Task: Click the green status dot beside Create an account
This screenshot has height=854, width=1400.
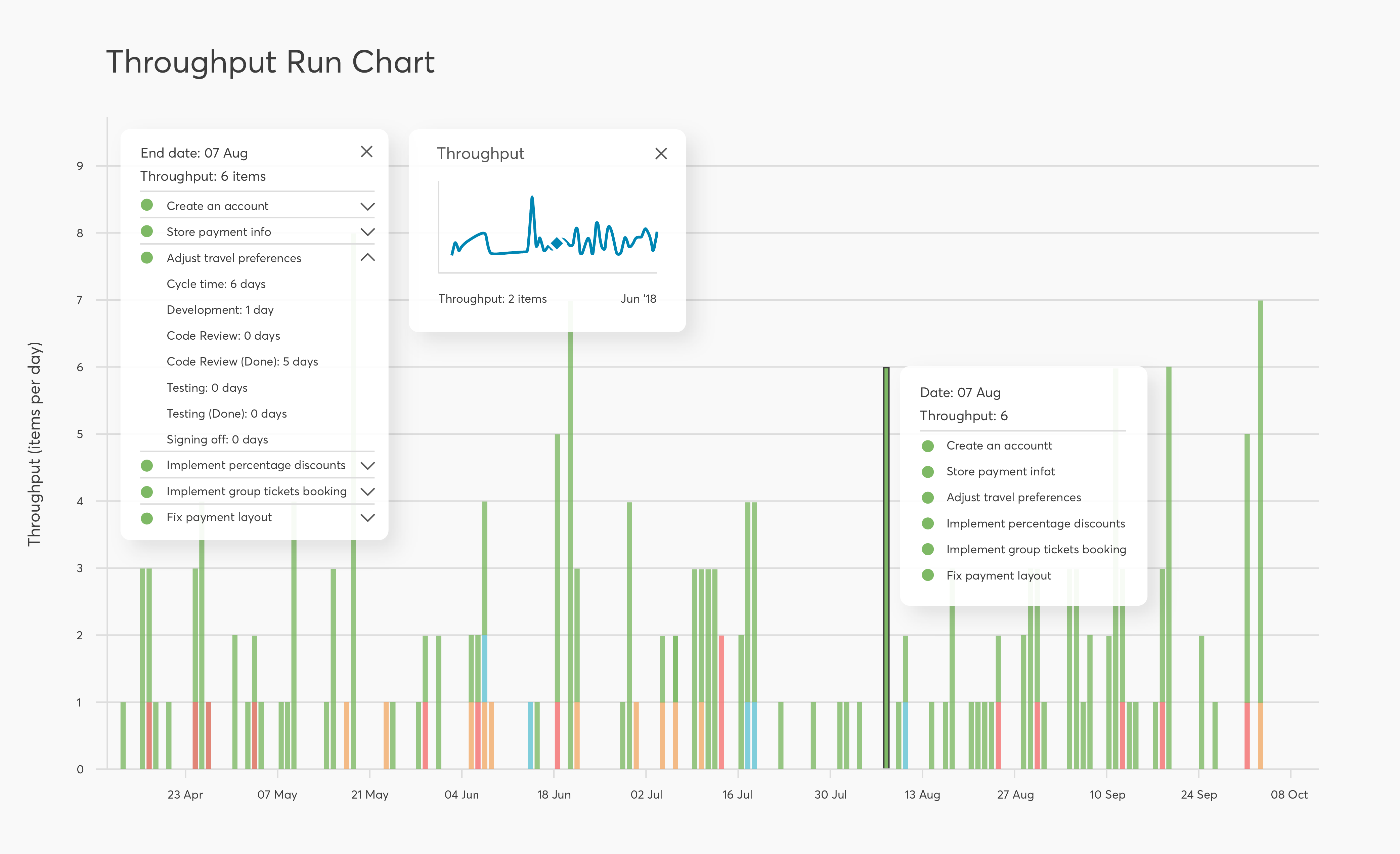Action: (147, 206)
